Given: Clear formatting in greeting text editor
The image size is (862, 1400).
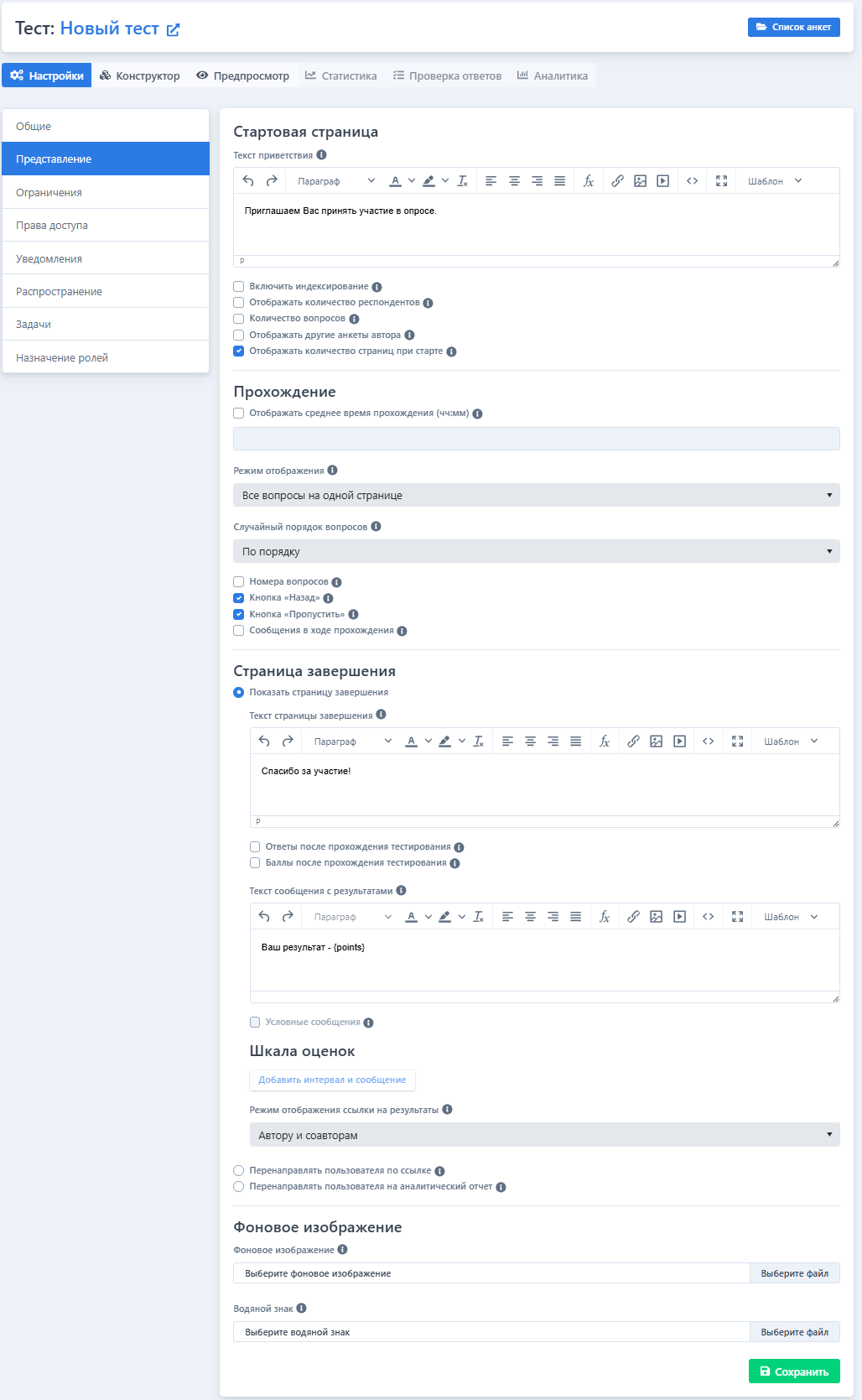Looking at the screenshot, I should point(463,181).
